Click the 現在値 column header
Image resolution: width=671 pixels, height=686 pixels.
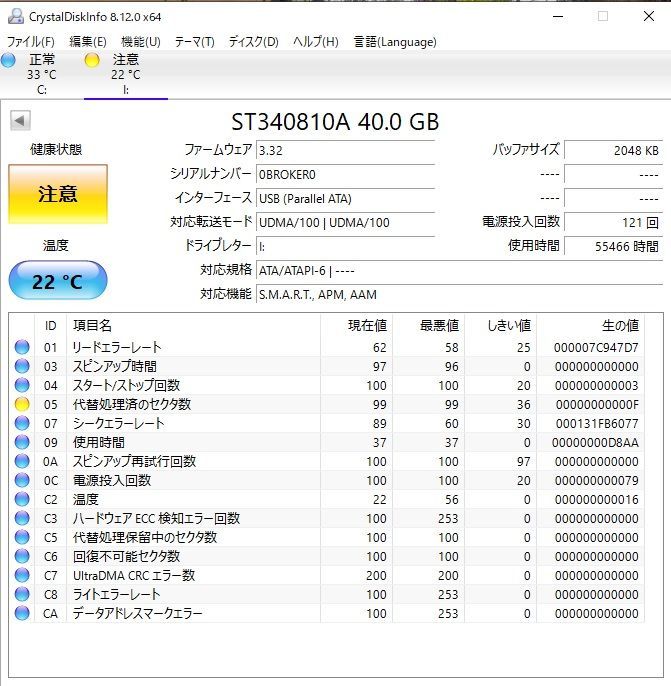pos(356,326)
